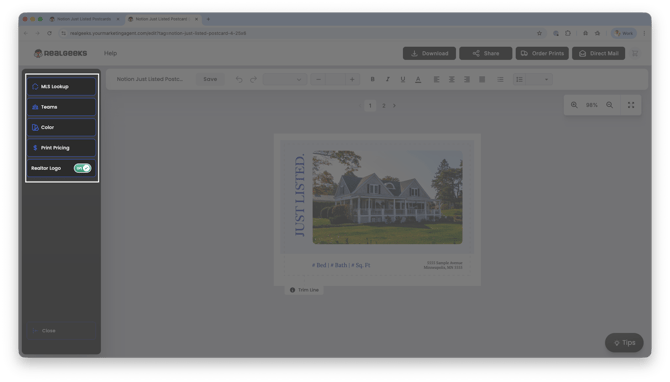Increase font size with plus

[352, 79]
